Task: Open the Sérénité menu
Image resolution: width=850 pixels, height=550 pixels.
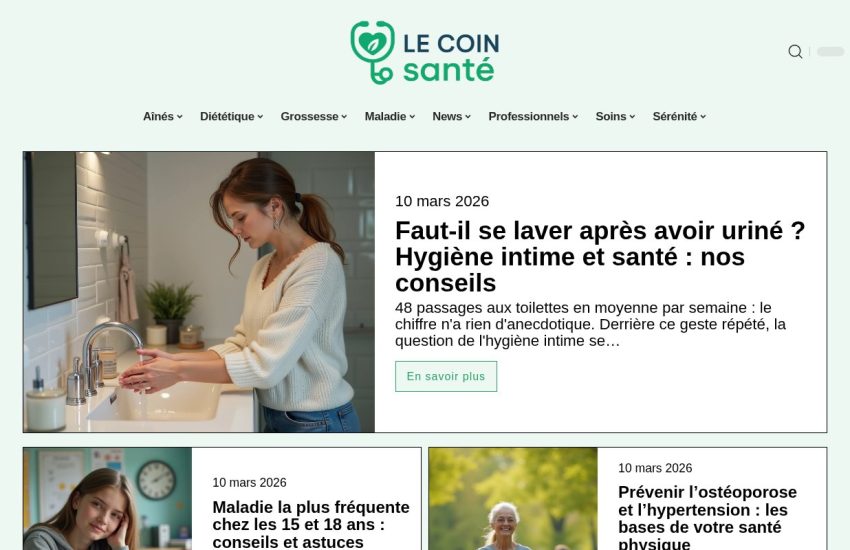Action: click(679, 117)
